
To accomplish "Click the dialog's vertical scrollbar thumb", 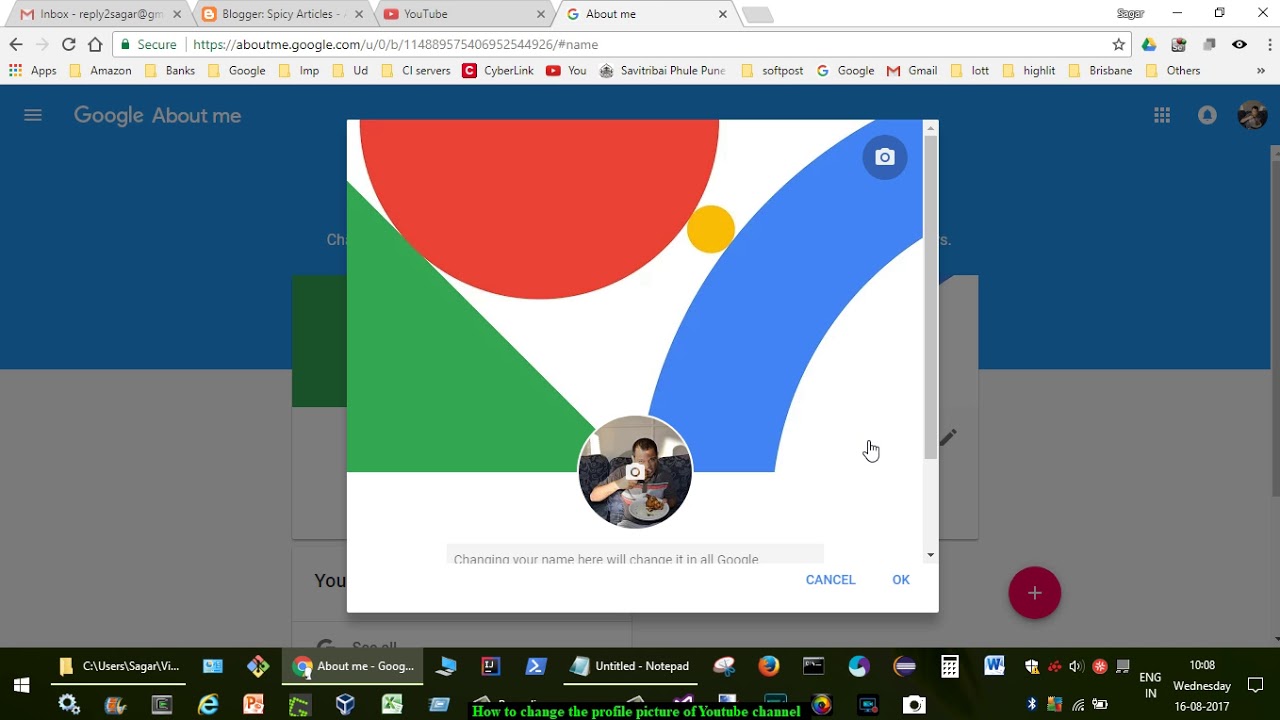I will point(931,297).
